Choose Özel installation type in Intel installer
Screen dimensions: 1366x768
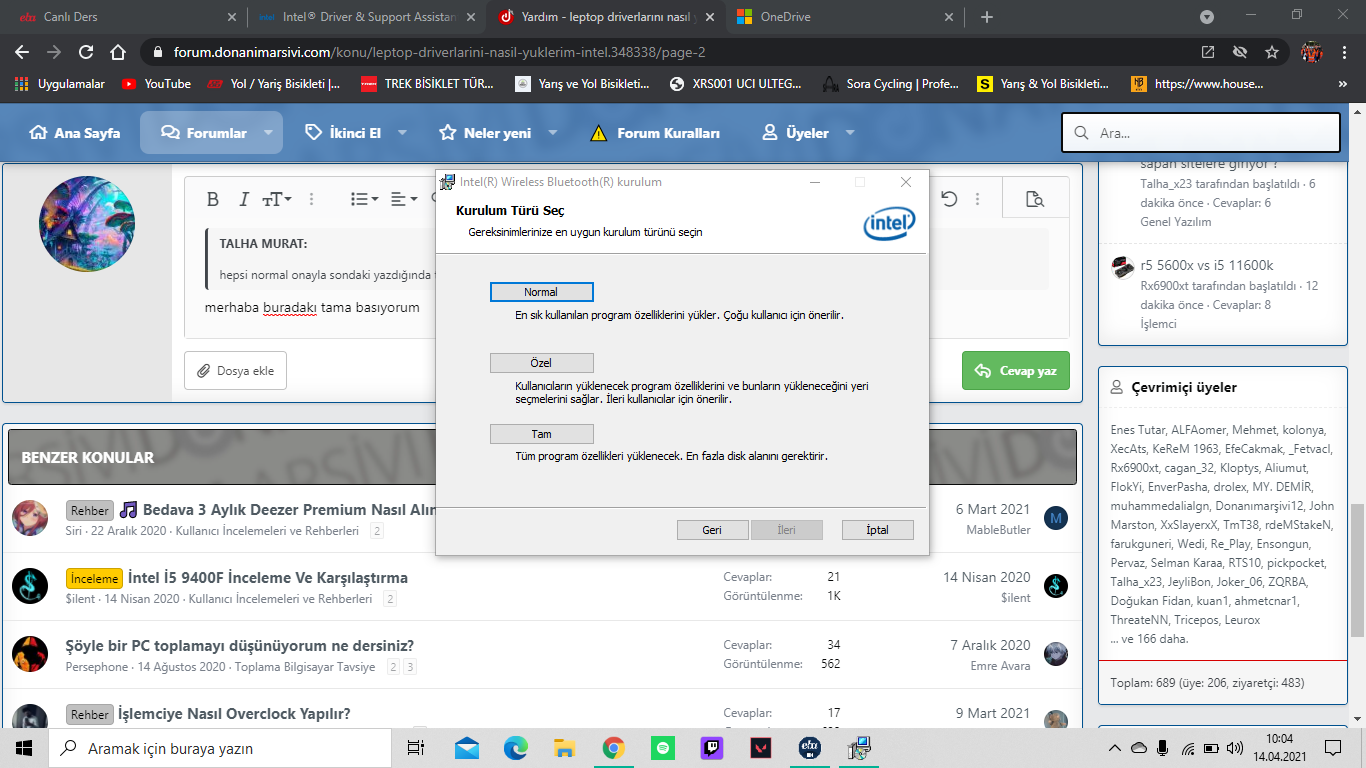click(x=541, y=363)
